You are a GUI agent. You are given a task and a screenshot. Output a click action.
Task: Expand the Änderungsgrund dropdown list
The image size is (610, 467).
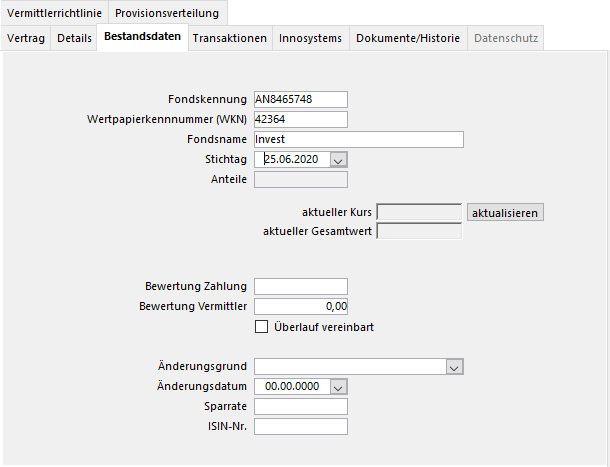coord(455,367)
